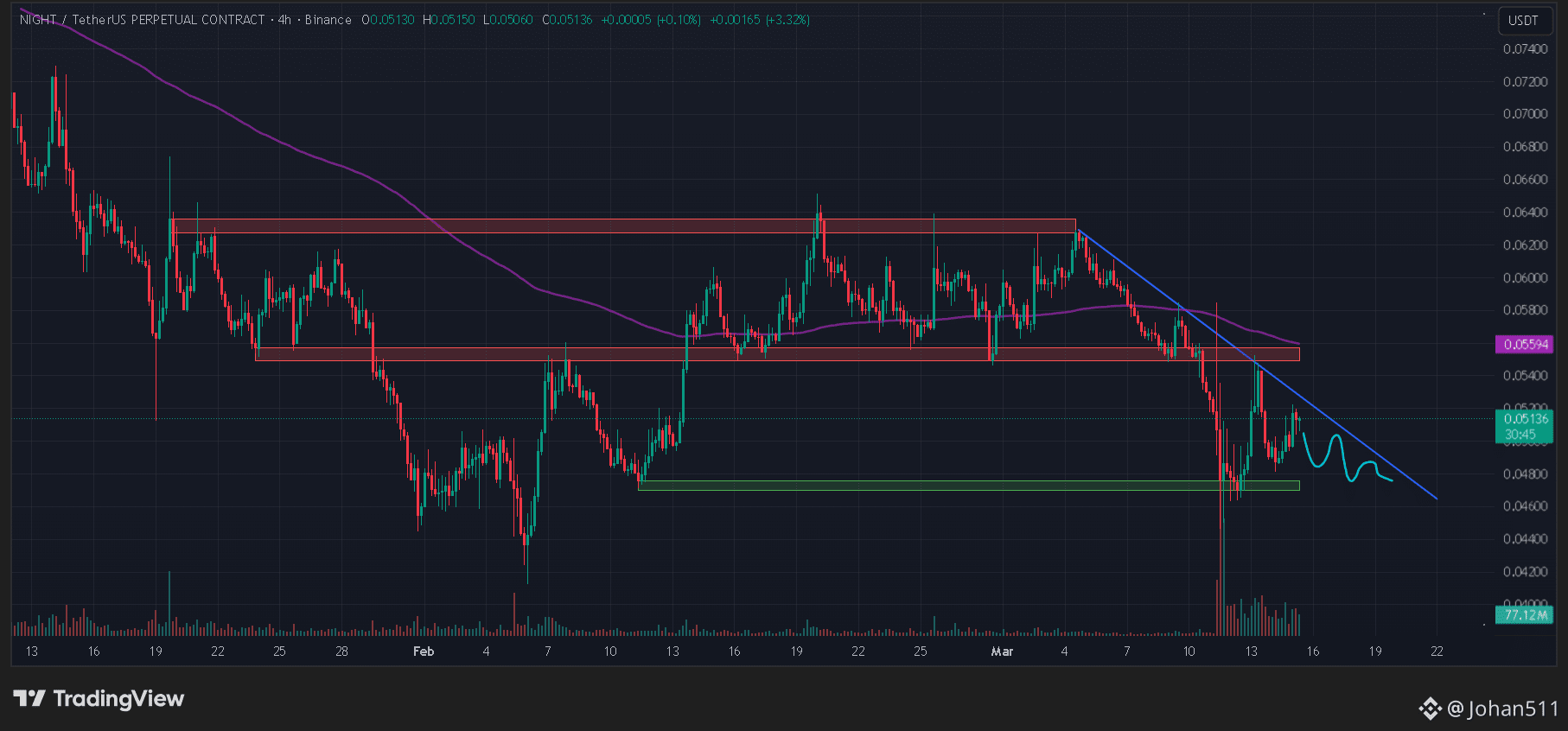
Task: Click the Mar label on time axis
Action: pyautogui.click(x=1002, y=652)
